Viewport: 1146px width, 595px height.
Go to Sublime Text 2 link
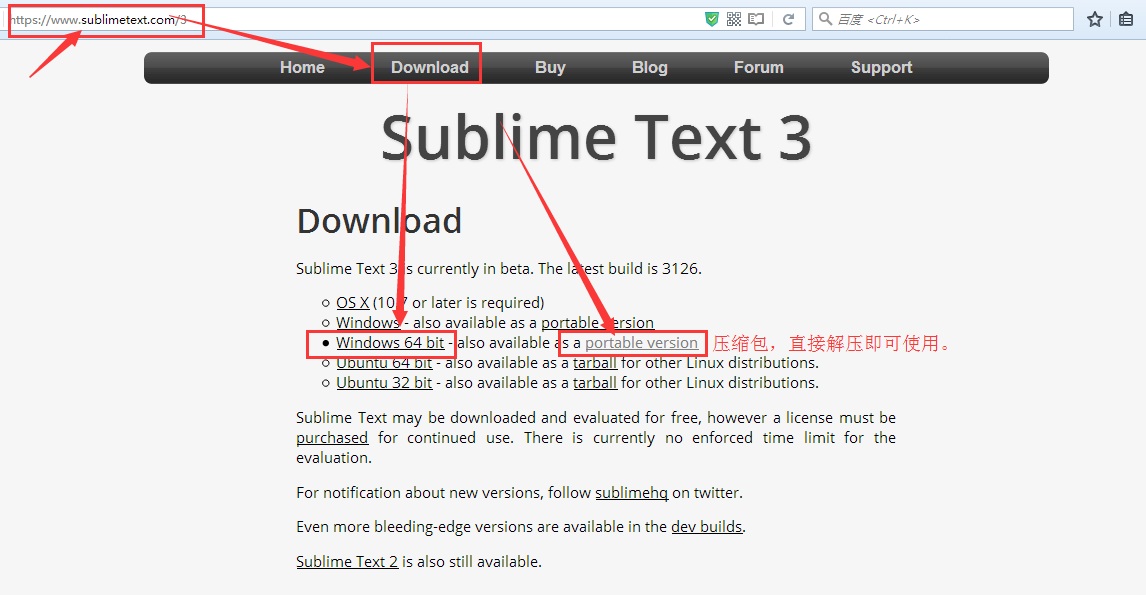tap(347, 562)
